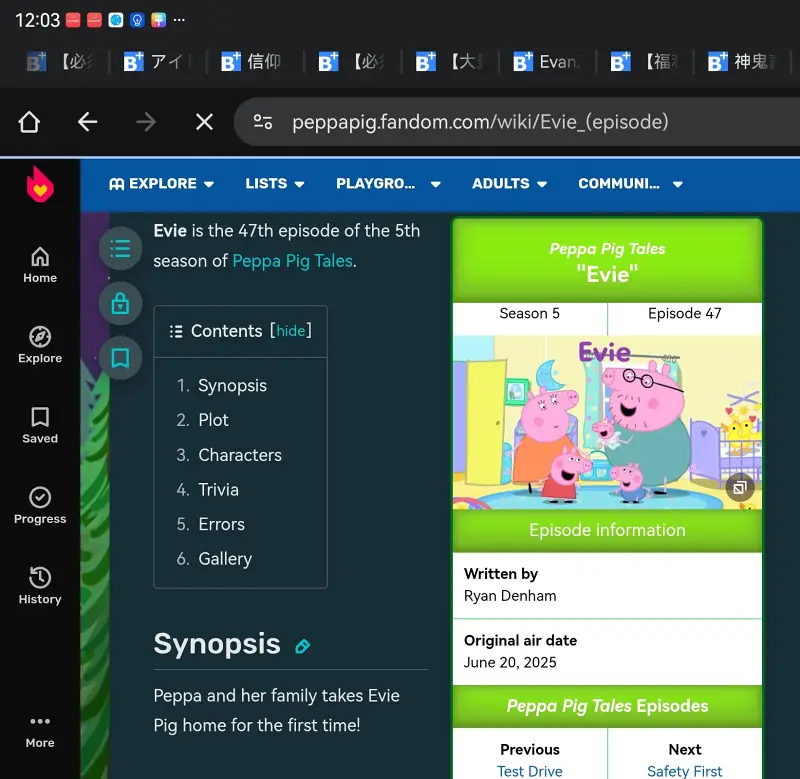800x779 pixels.
Task: Expand the LISTS dropdown menu
Action: (275, 184)
